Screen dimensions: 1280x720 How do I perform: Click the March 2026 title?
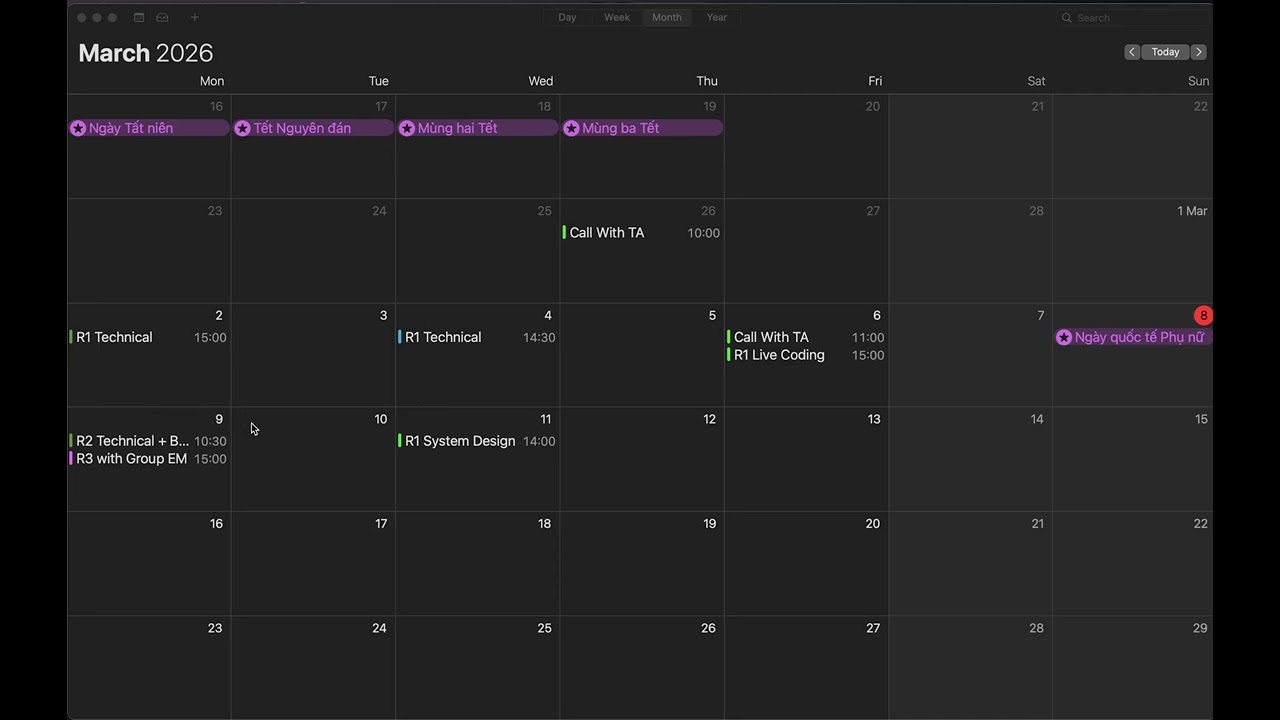[x=146, y=53]
